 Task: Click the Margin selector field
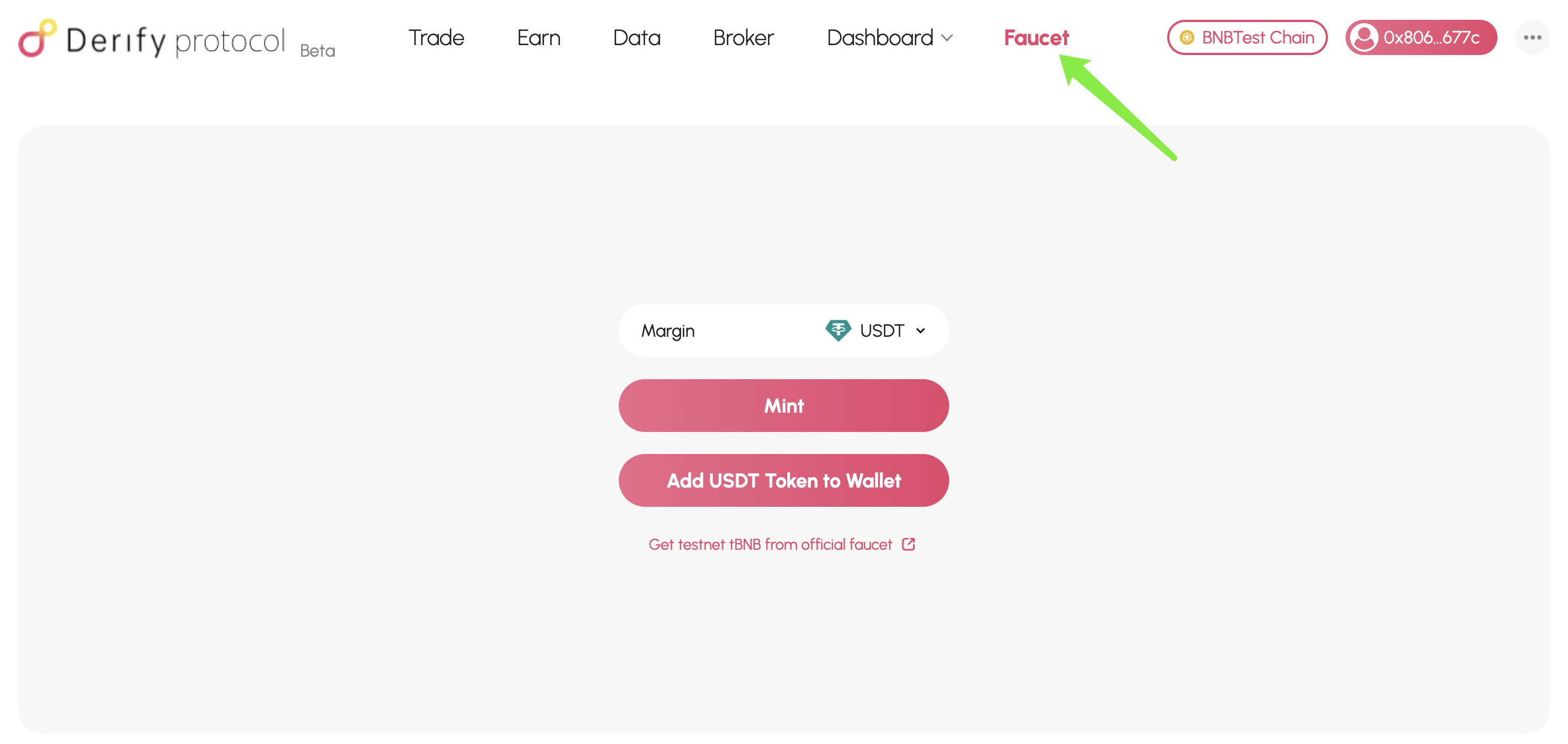coord(783,331)
